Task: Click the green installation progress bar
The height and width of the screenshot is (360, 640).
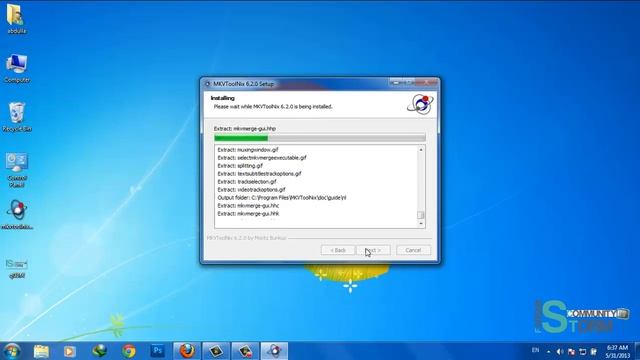Action: point(320,138)
